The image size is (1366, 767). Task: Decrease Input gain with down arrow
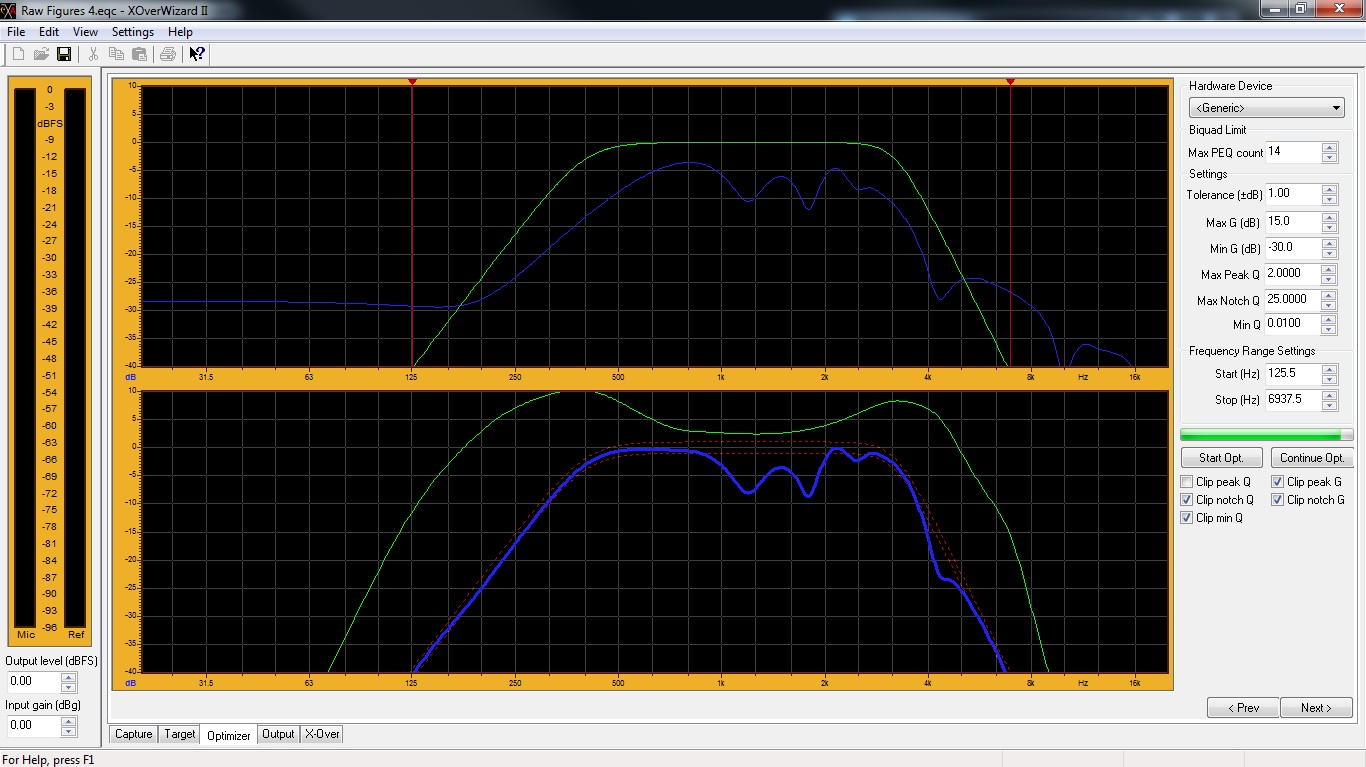[x=68, y=730]
